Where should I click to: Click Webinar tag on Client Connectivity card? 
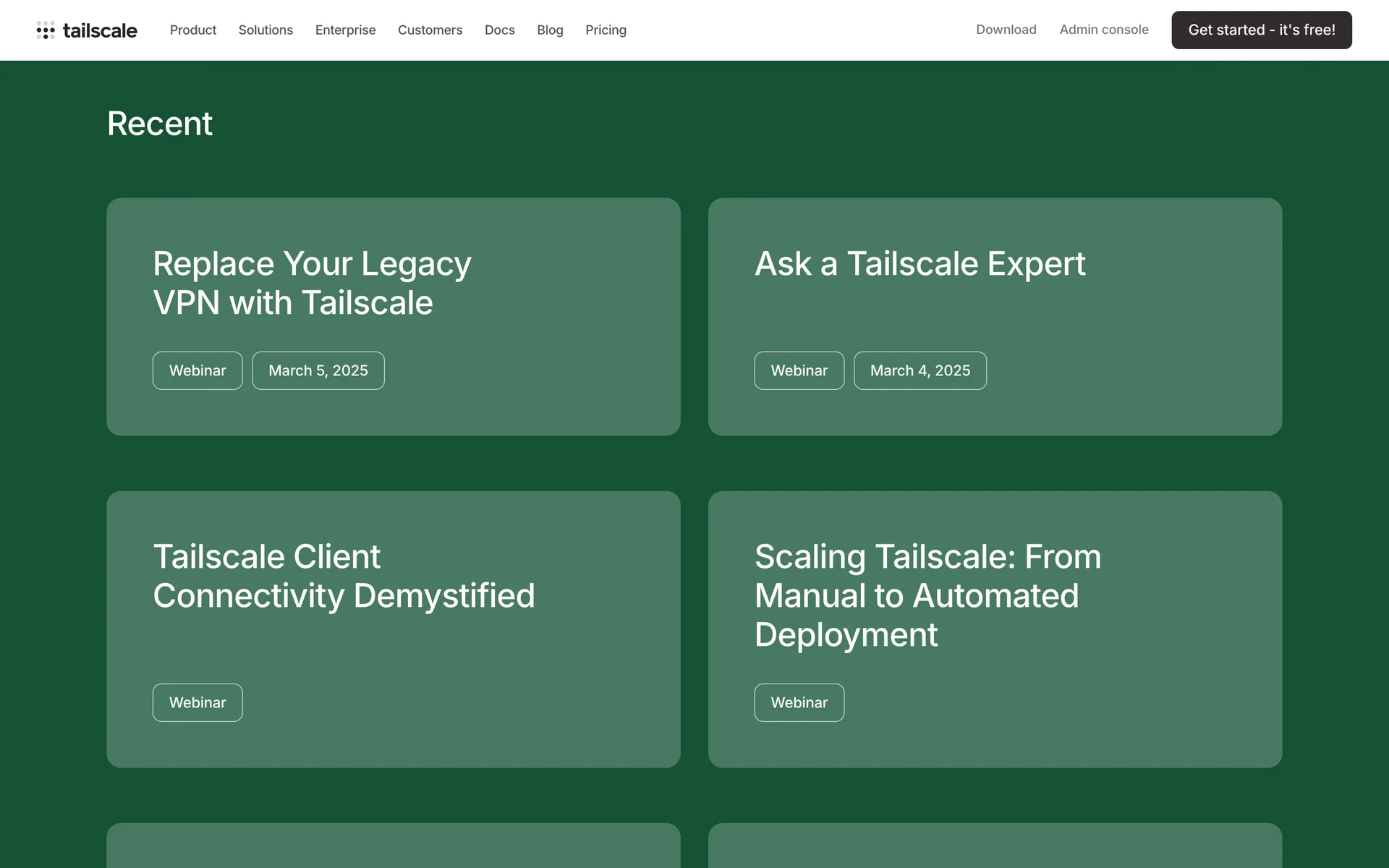point(197,702)
